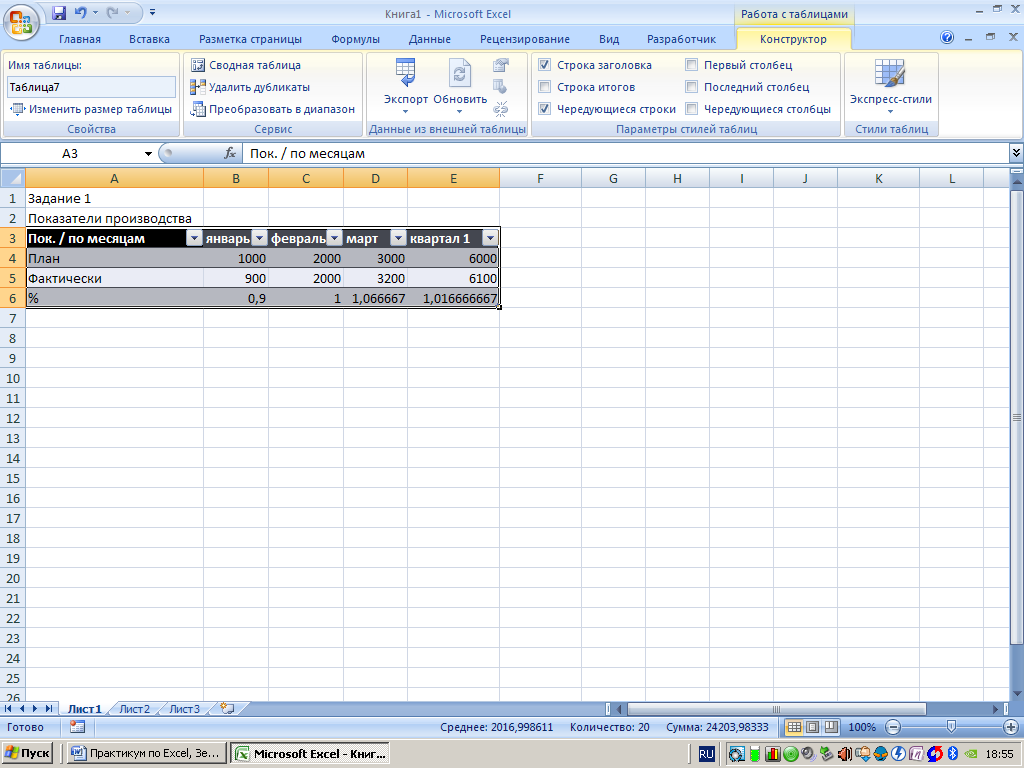Select column F header
The height and width of the screenshot is (768, 1024).
[540, 178]
